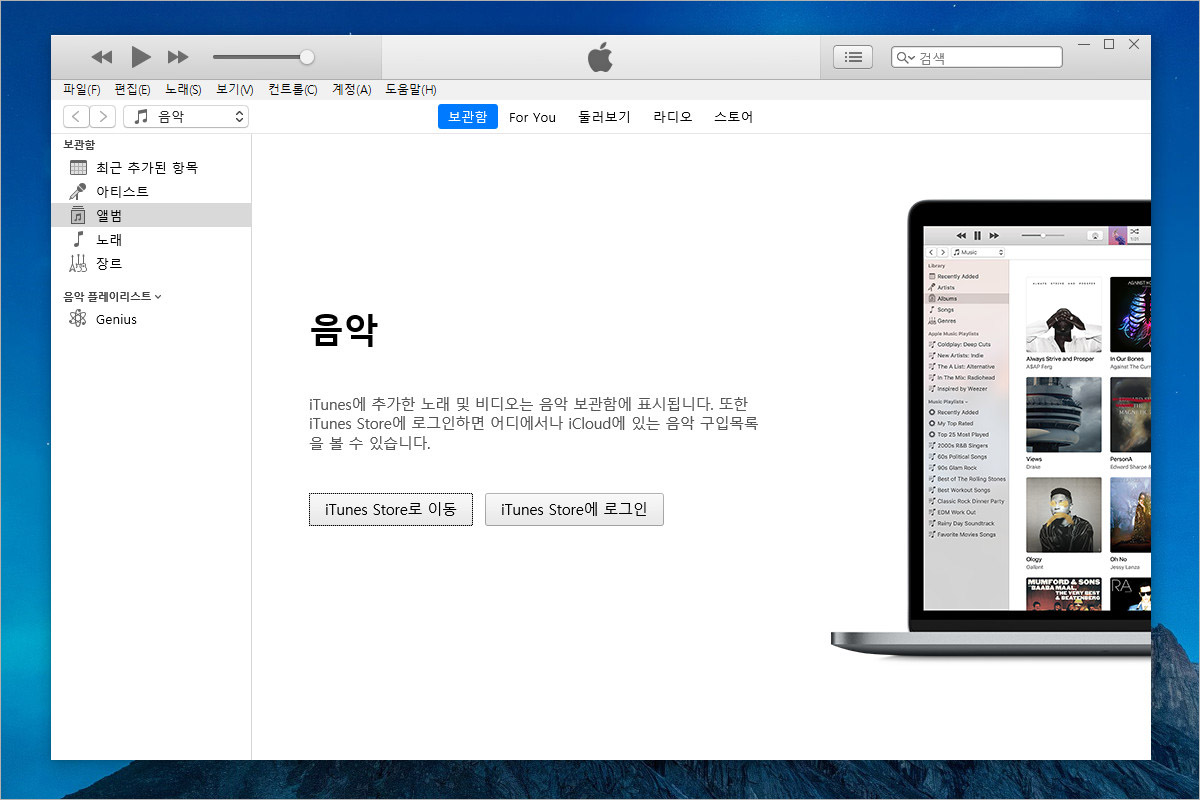Adjust the volume slider knob
This screenshot has height=800, width=1200.
point(307,57)
